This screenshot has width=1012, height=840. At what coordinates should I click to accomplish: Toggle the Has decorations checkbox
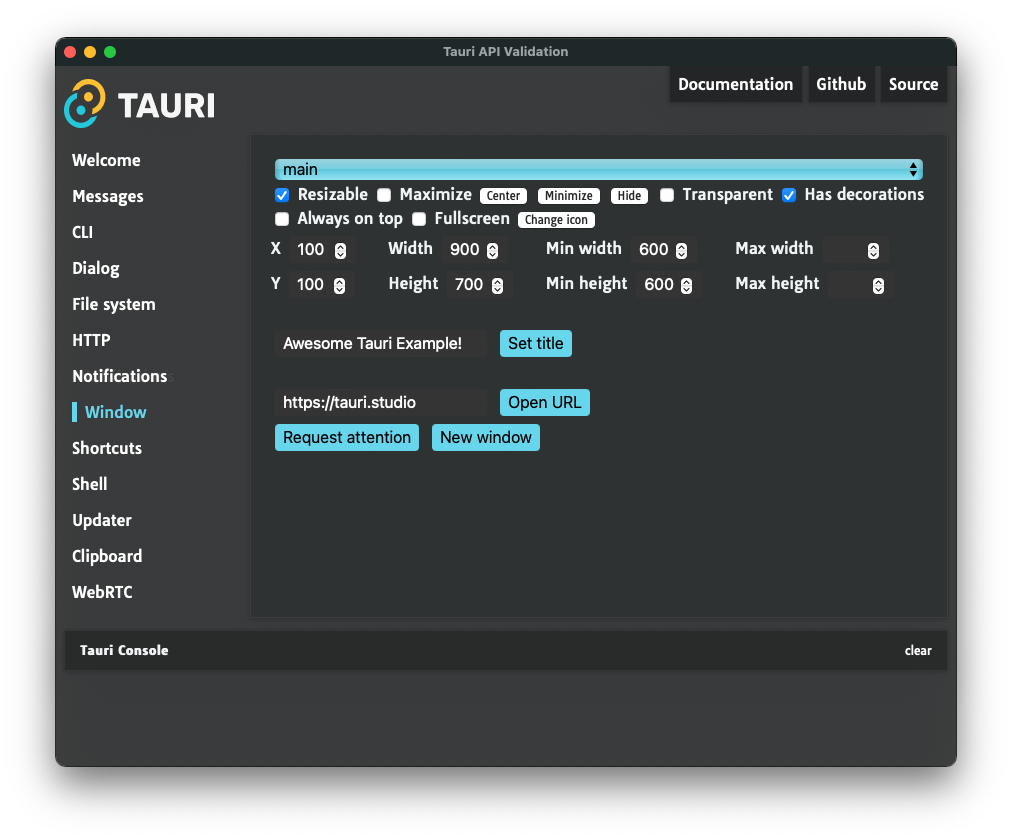[789, 195]
